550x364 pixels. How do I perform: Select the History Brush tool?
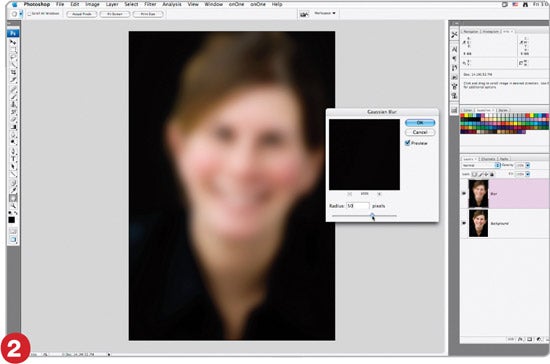pyautogui.click(x=13, y=112)
